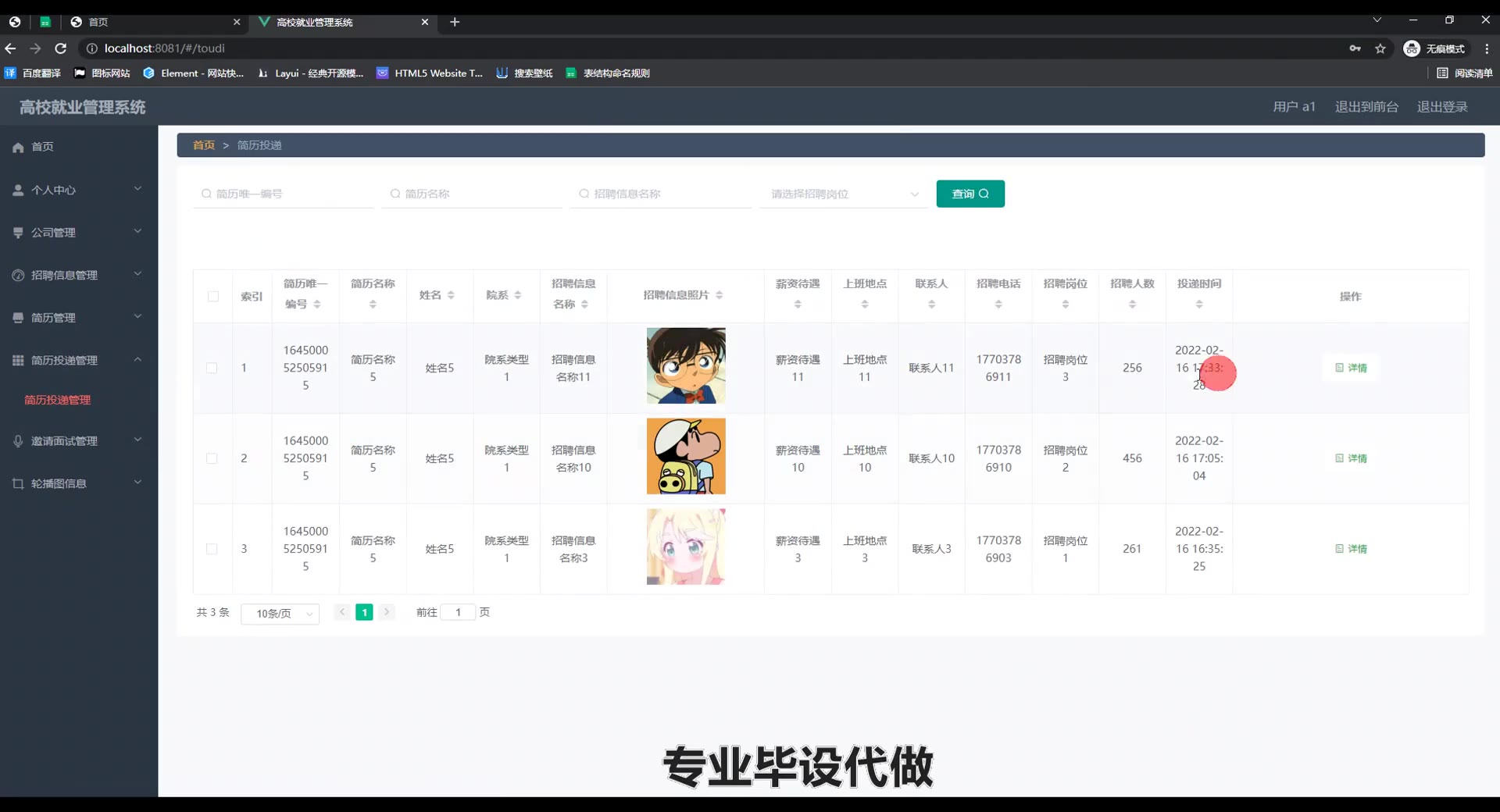Click the 简历投递管理 grid icon
The image size is (1500, 812).
click(x=18, y=360)
